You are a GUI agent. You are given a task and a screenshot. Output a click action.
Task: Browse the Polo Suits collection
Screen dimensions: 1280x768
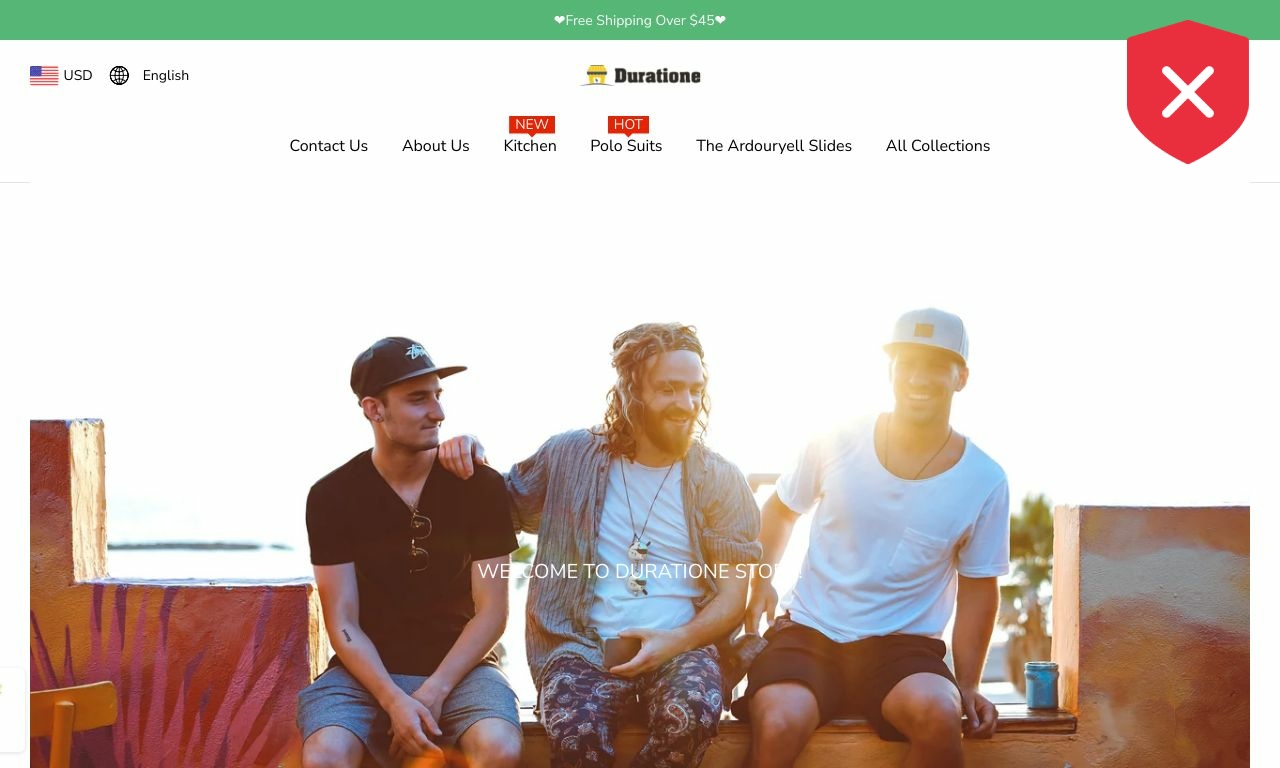point(626,146)
